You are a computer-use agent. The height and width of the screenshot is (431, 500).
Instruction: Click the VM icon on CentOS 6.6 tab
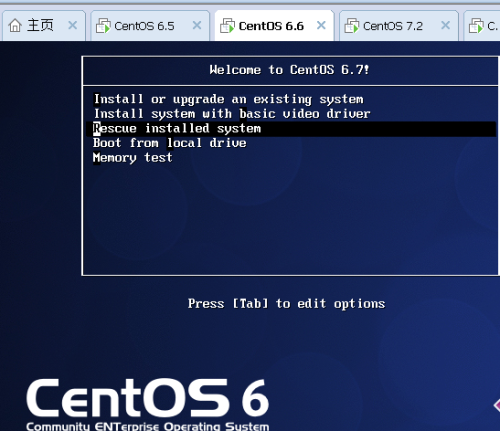[x=227, y=26]
